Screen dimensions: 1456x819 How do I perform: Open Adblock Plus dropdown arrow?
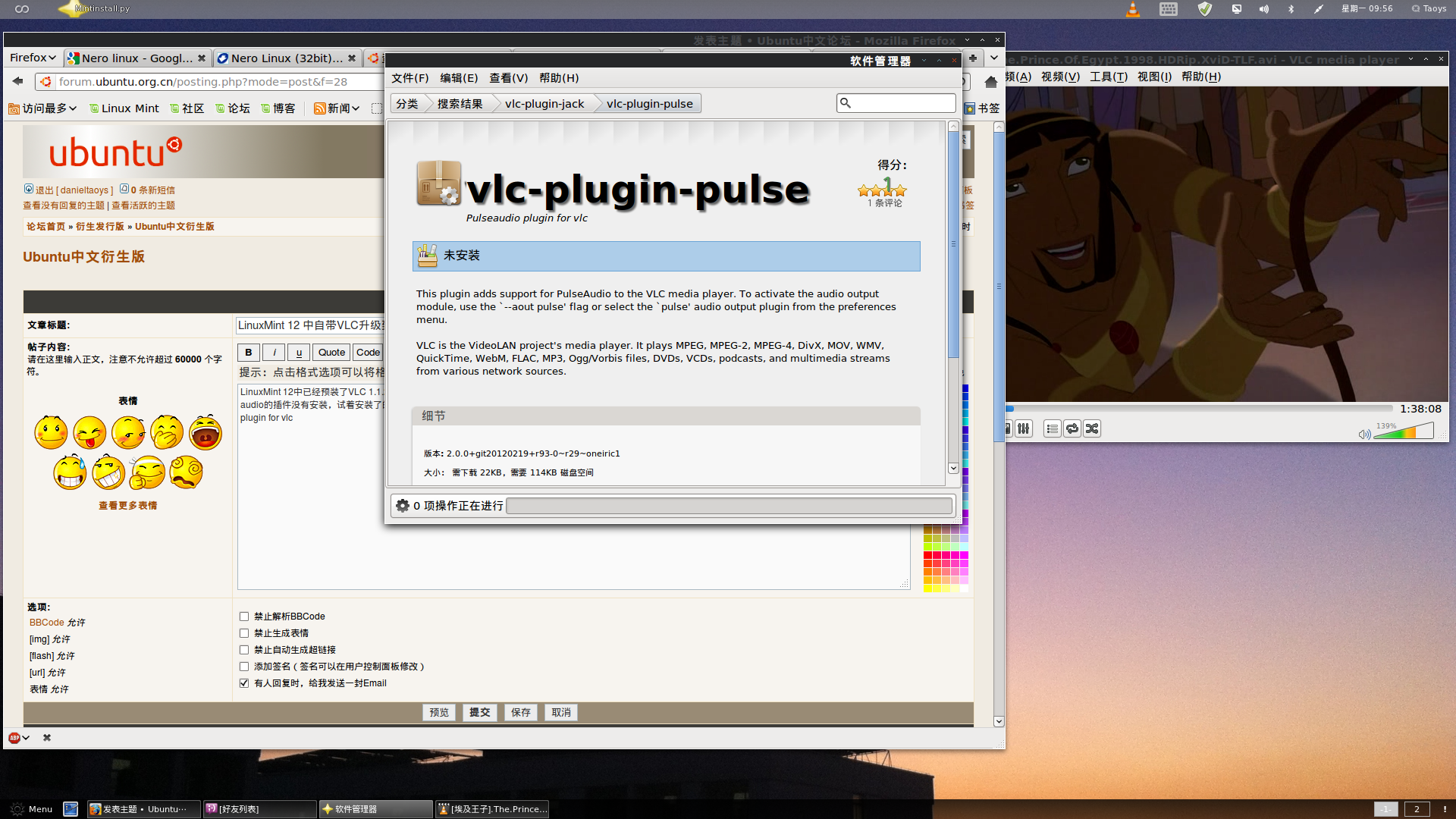click(x=26, y=738)
